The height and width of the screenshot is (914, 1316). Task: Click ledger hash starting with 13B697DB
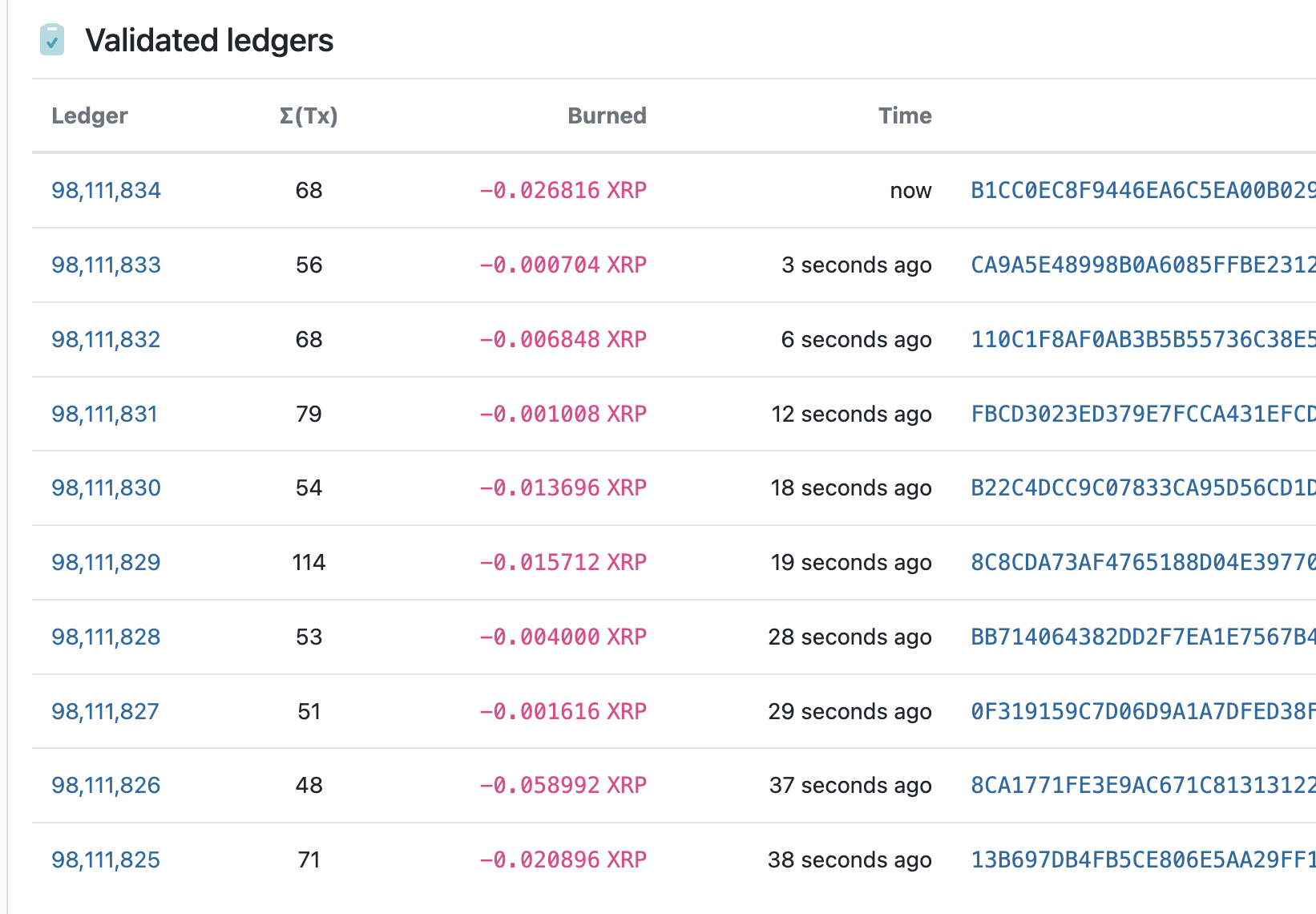[x=1143, y=860]
